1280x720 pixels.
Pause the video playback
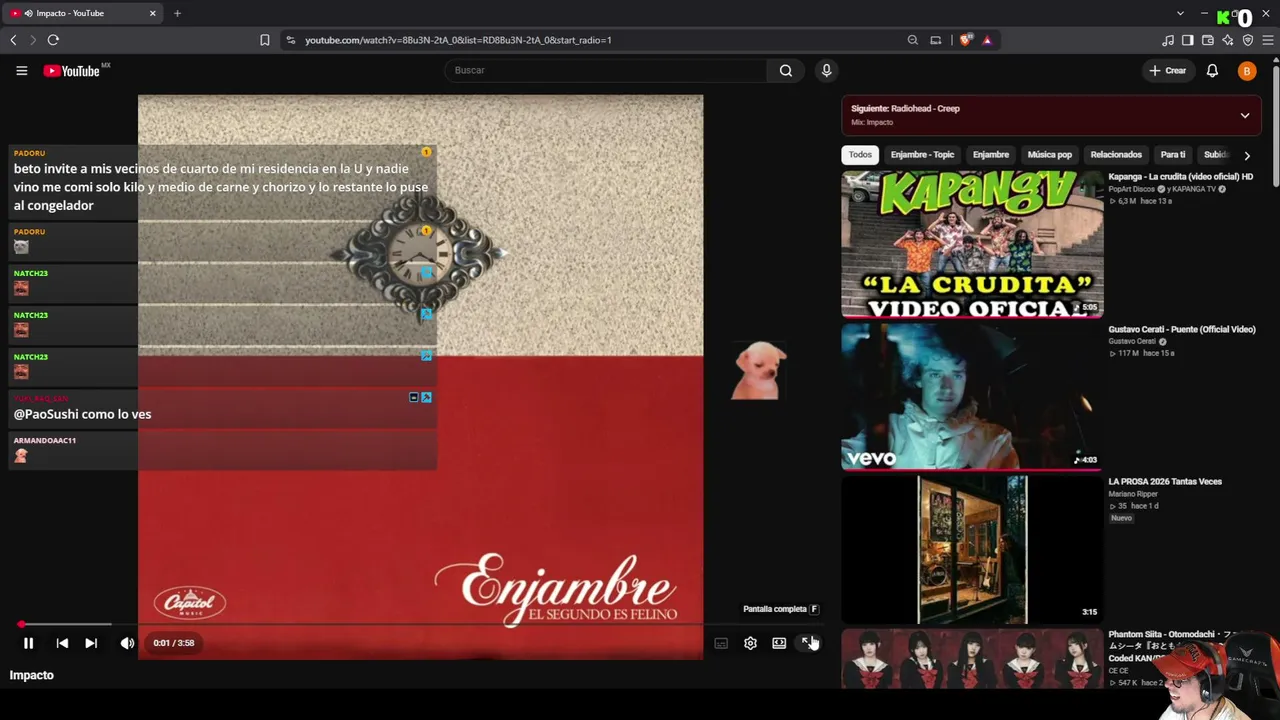(x=28, y=643)
